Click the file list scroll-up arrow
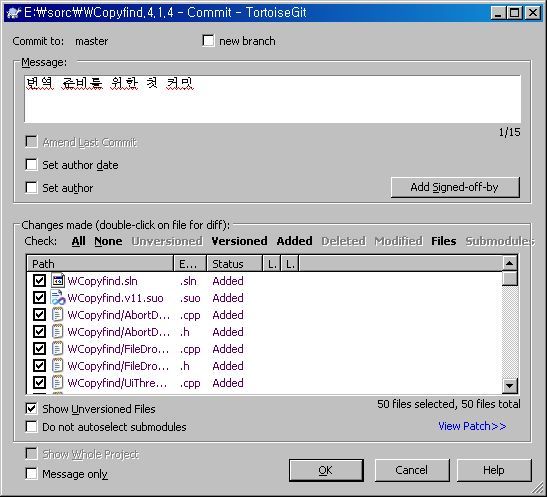547x497 pixels. point(510,263)
